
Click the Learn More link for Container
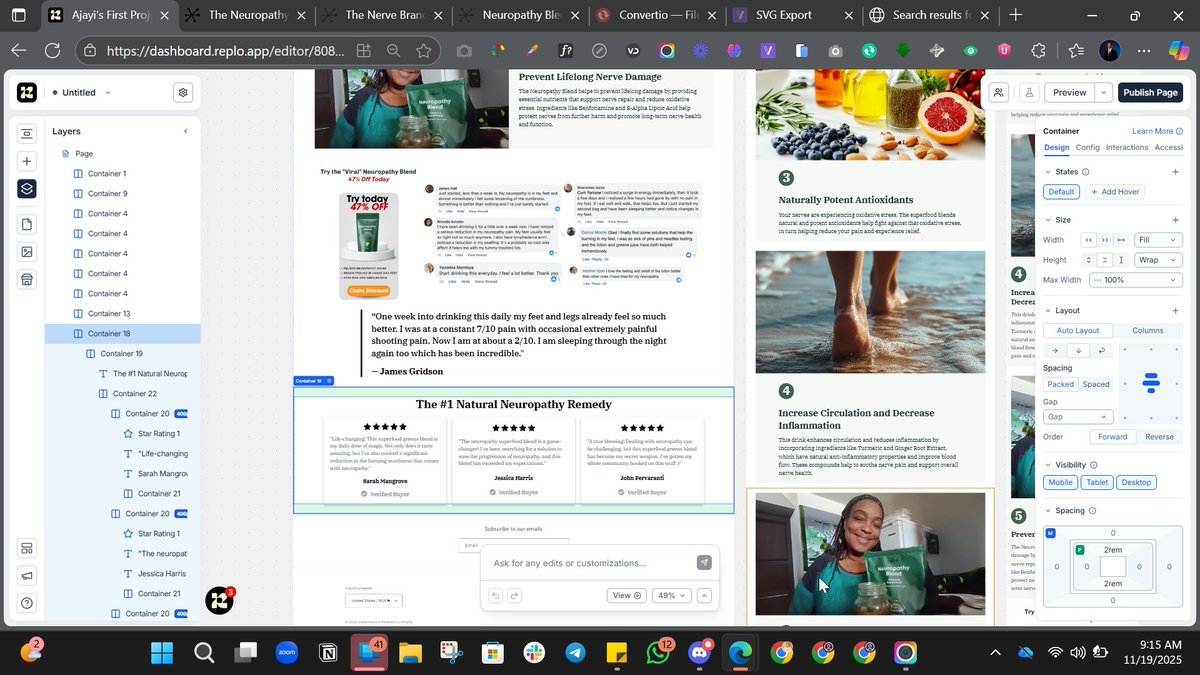pos(1155,131)
